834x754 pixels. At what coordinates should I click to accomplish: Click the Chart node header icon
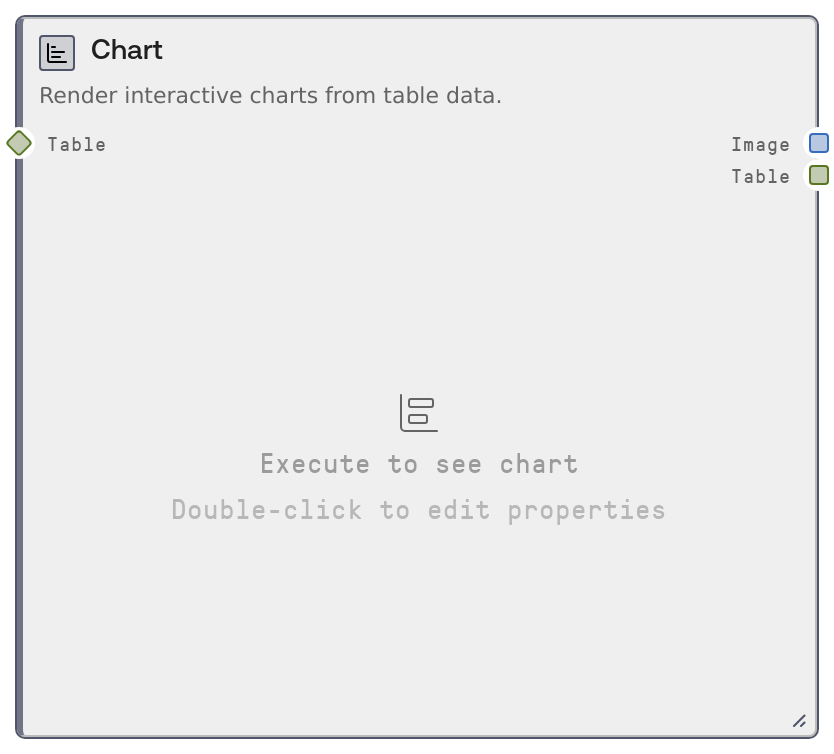pyautogui.click(x=57, y=53)
